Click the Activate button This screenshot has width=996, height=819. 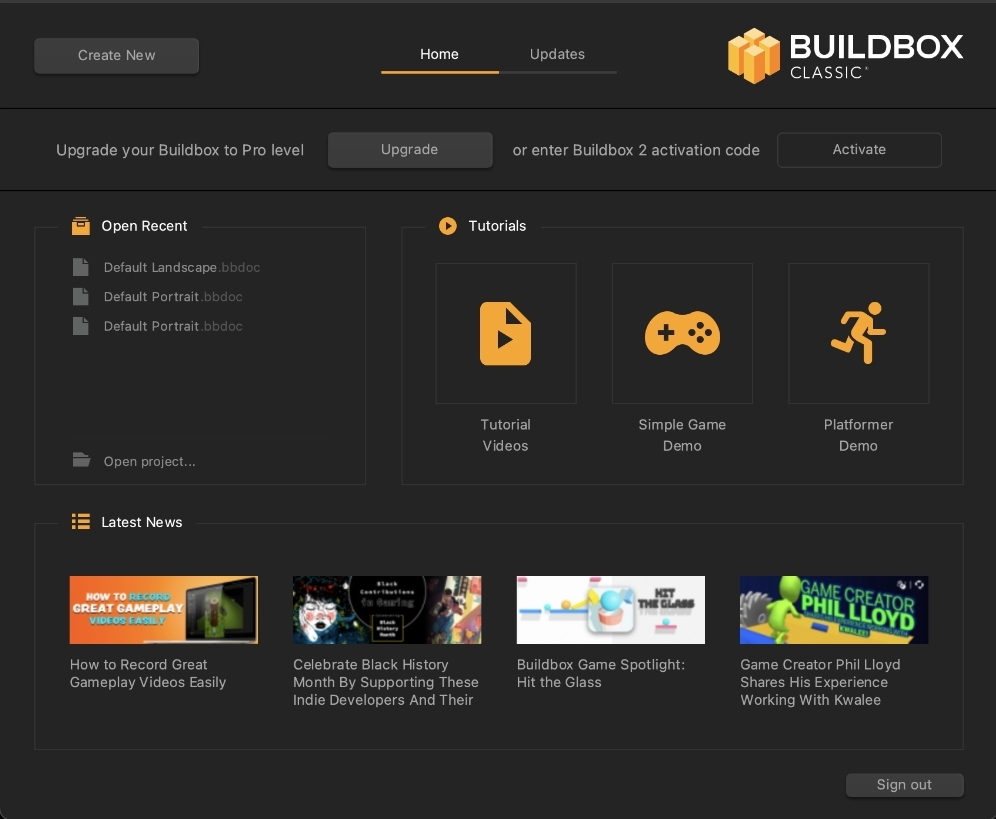coord(859,150)
